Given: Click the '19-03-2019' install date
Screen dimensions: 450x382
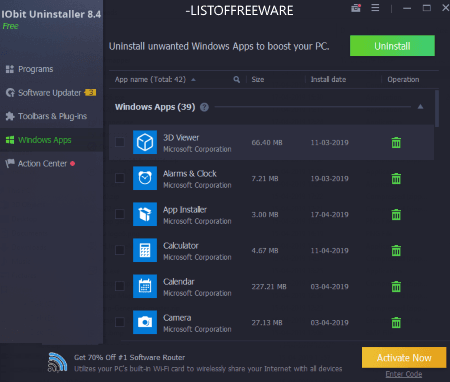Looking at the screenshot, I should [330, 179].
